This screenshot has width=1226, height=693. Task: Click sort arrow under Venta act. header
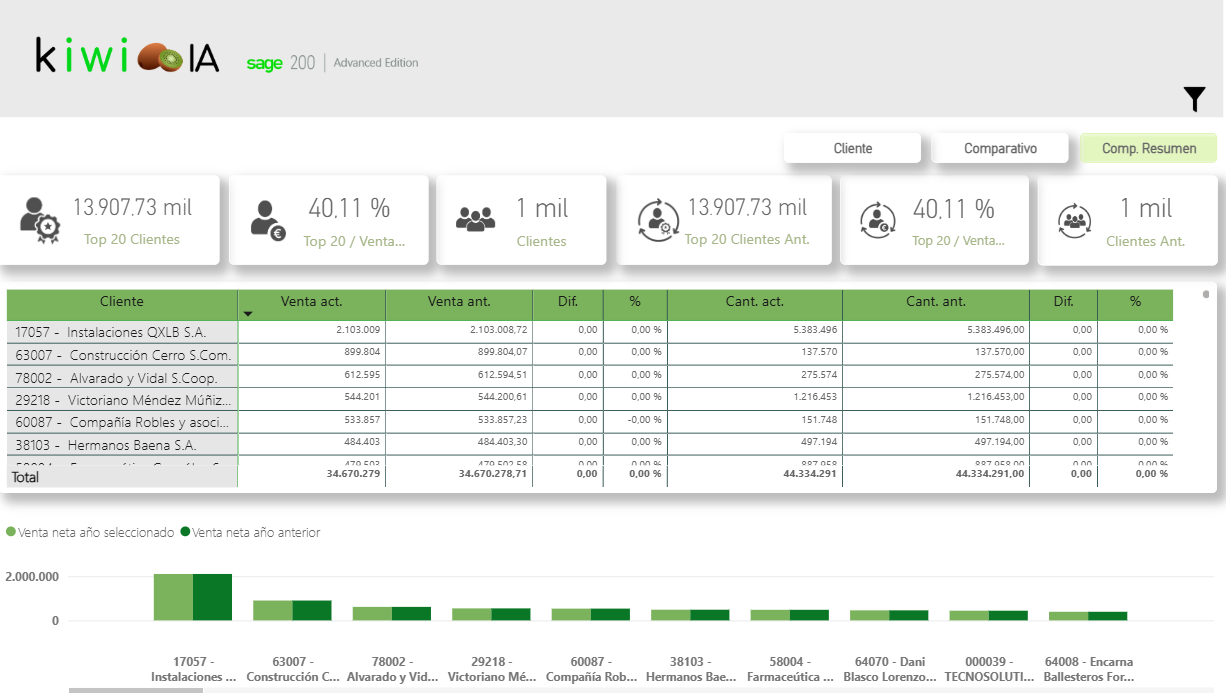click(x=248, y=314)
